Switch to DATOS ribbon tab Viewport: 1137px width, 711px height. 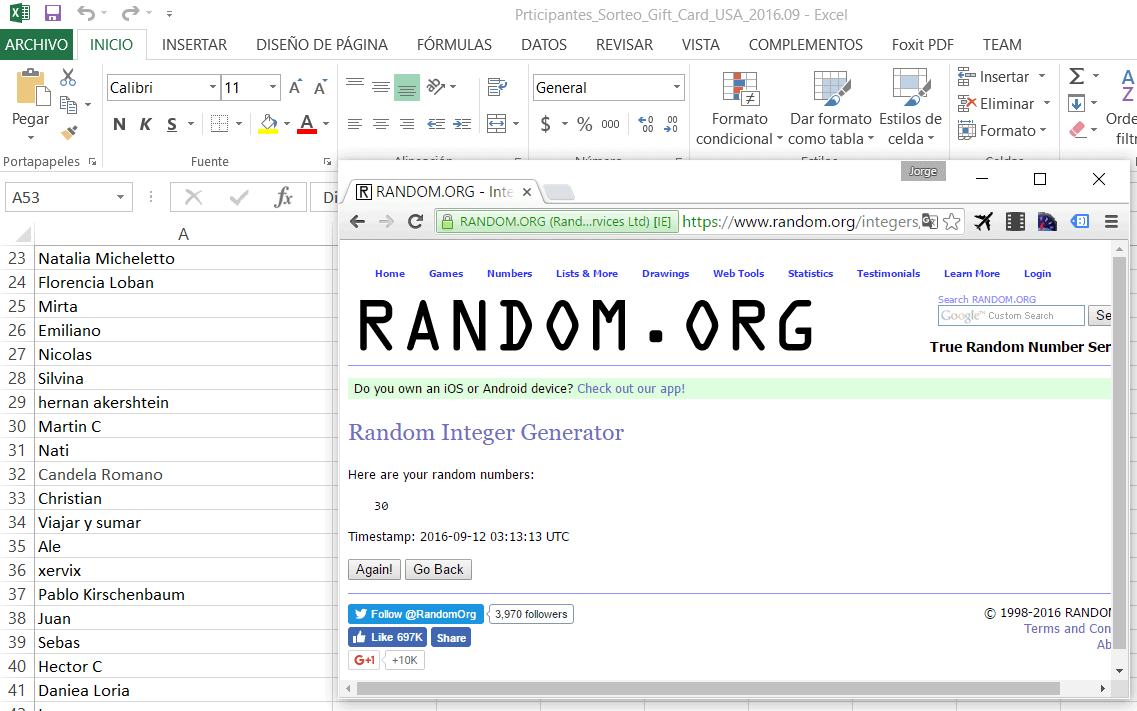click(x=544, y=45)
